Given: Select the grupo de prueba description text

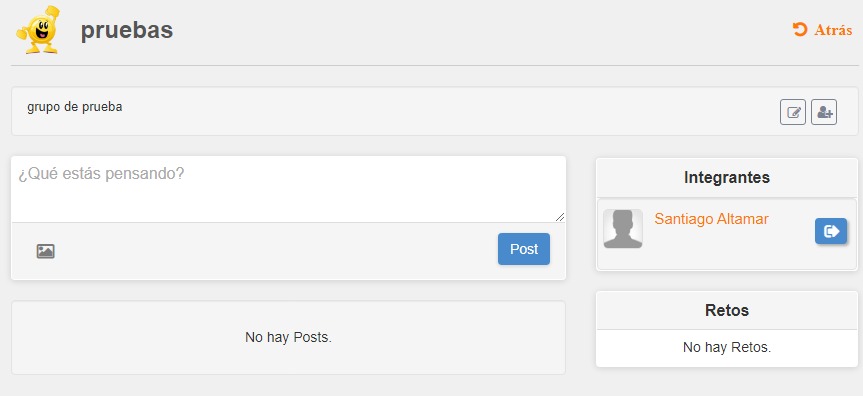Looking at the screenshot, I should (75, 107).
